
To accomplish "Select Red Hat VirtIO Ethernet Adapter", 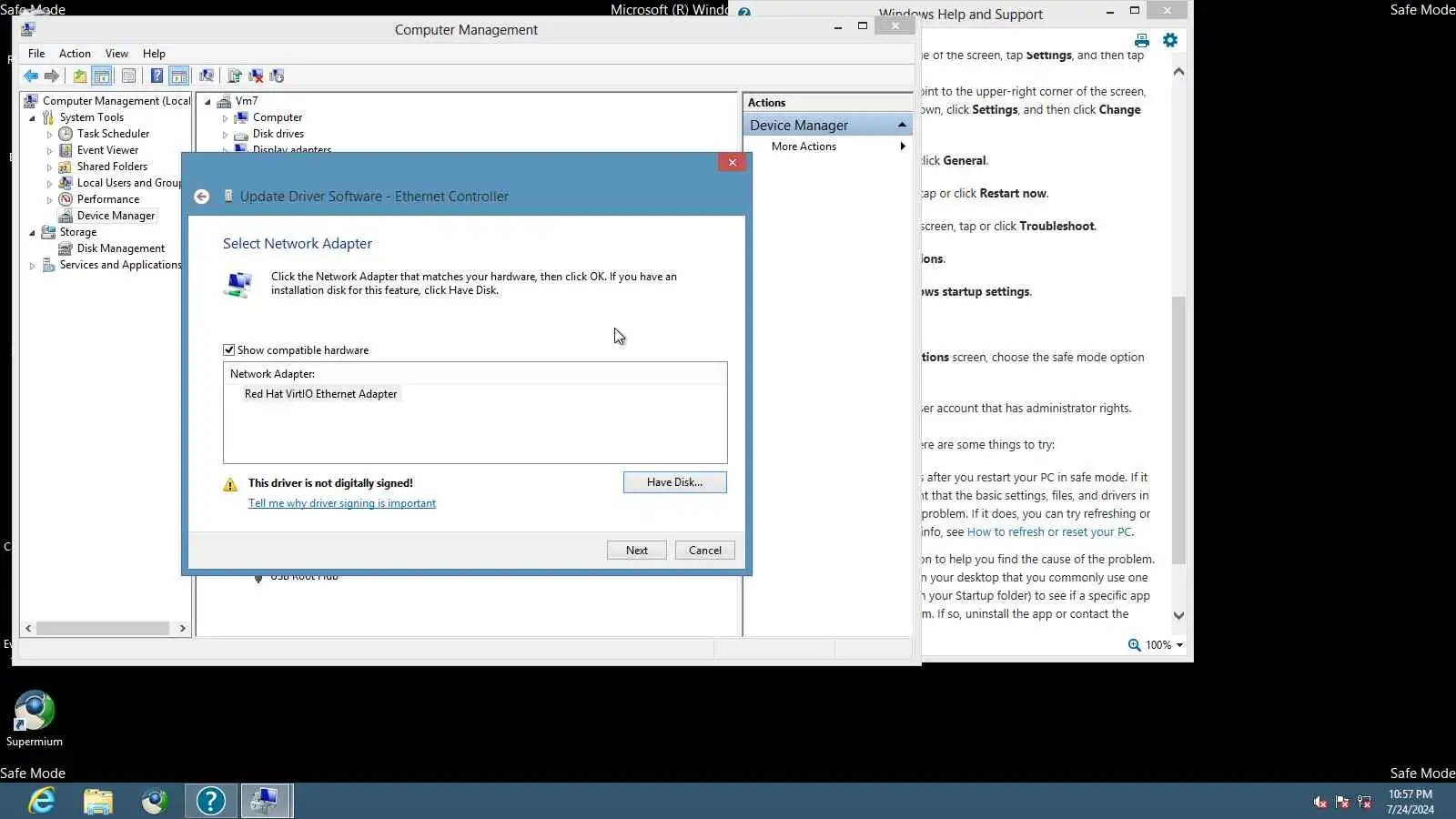I will 320,394.
